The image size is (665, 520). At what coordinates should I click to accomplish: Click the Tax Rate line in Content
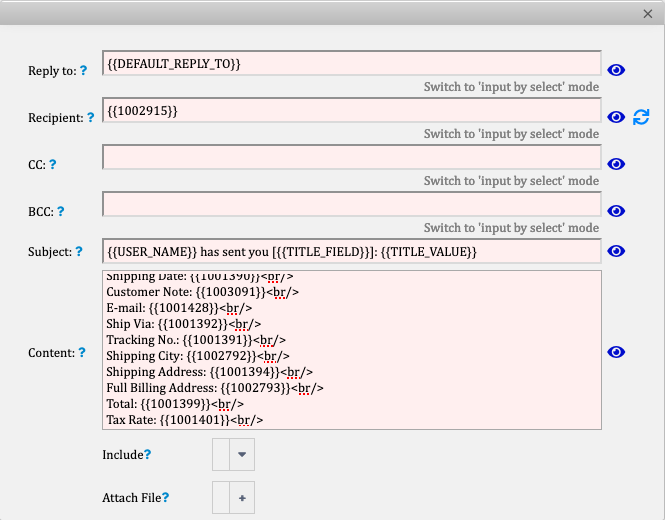pos(184,420)
